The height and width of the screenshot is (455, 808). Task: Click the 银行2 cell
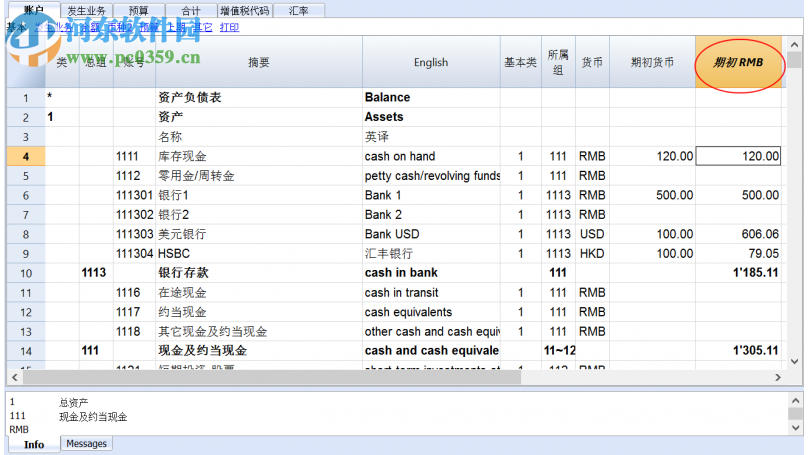[259, 214]
